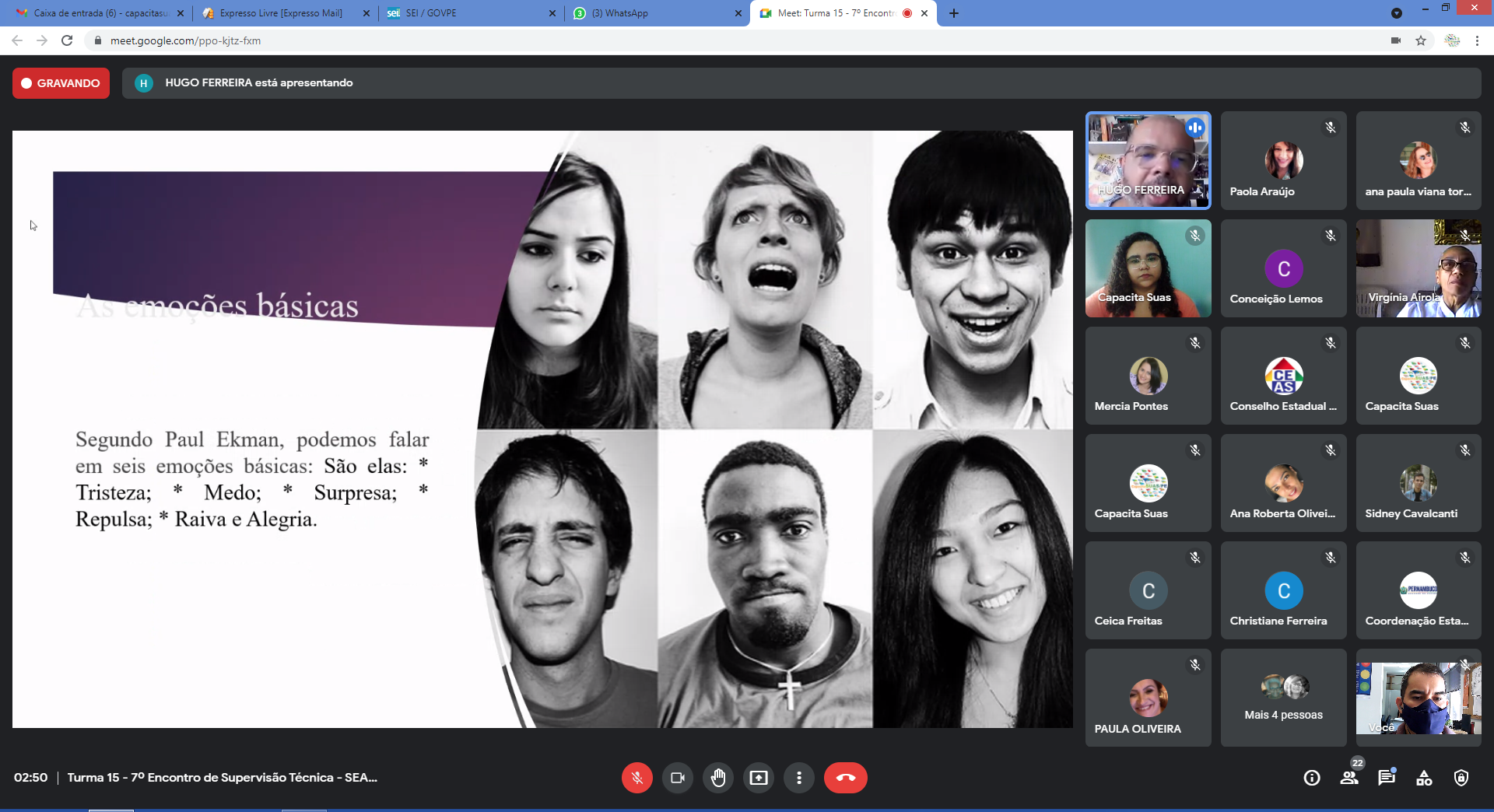The width and height of the screenshot is (1494, 812).
Task: Bookmark this page with the star icon
Action: coord(1421,40)
